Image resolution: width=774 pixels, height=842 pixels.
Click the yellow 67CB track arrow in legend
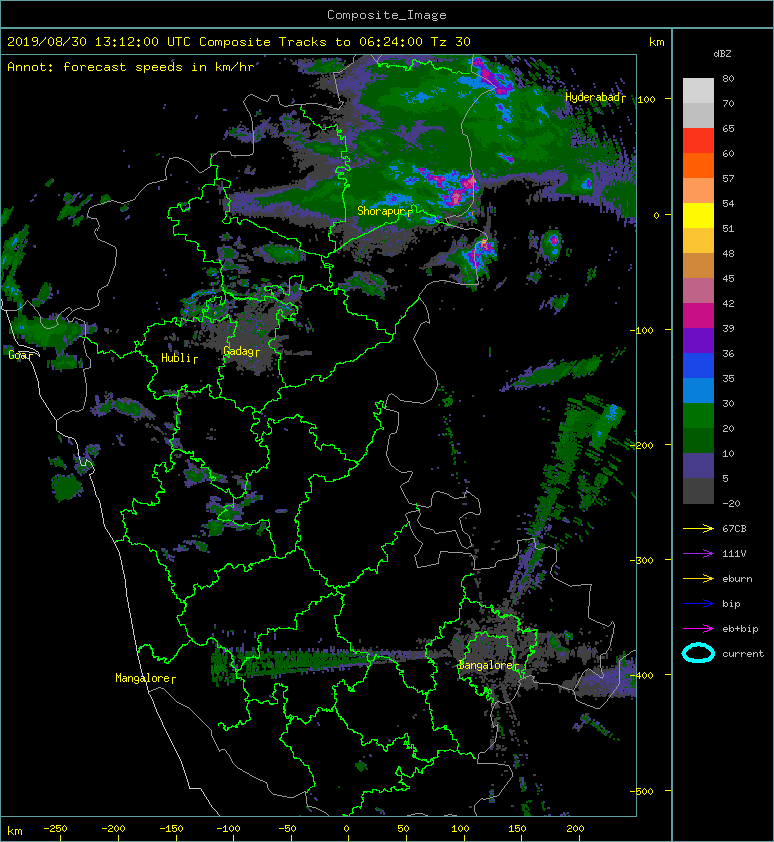pos(698,528)
